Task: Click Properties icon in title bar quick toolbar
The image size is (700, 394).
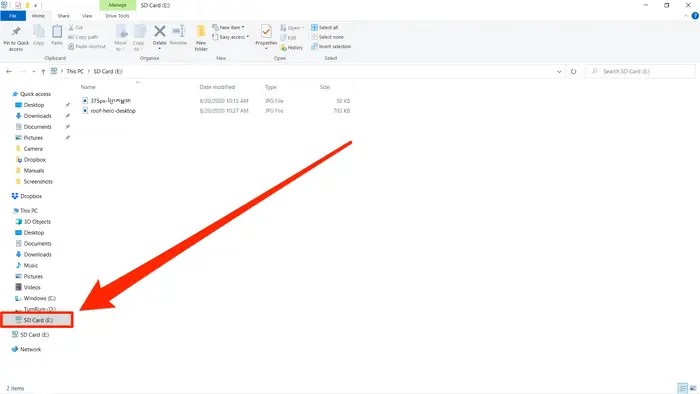Action: pyautogui.click(x=18, y=5)
